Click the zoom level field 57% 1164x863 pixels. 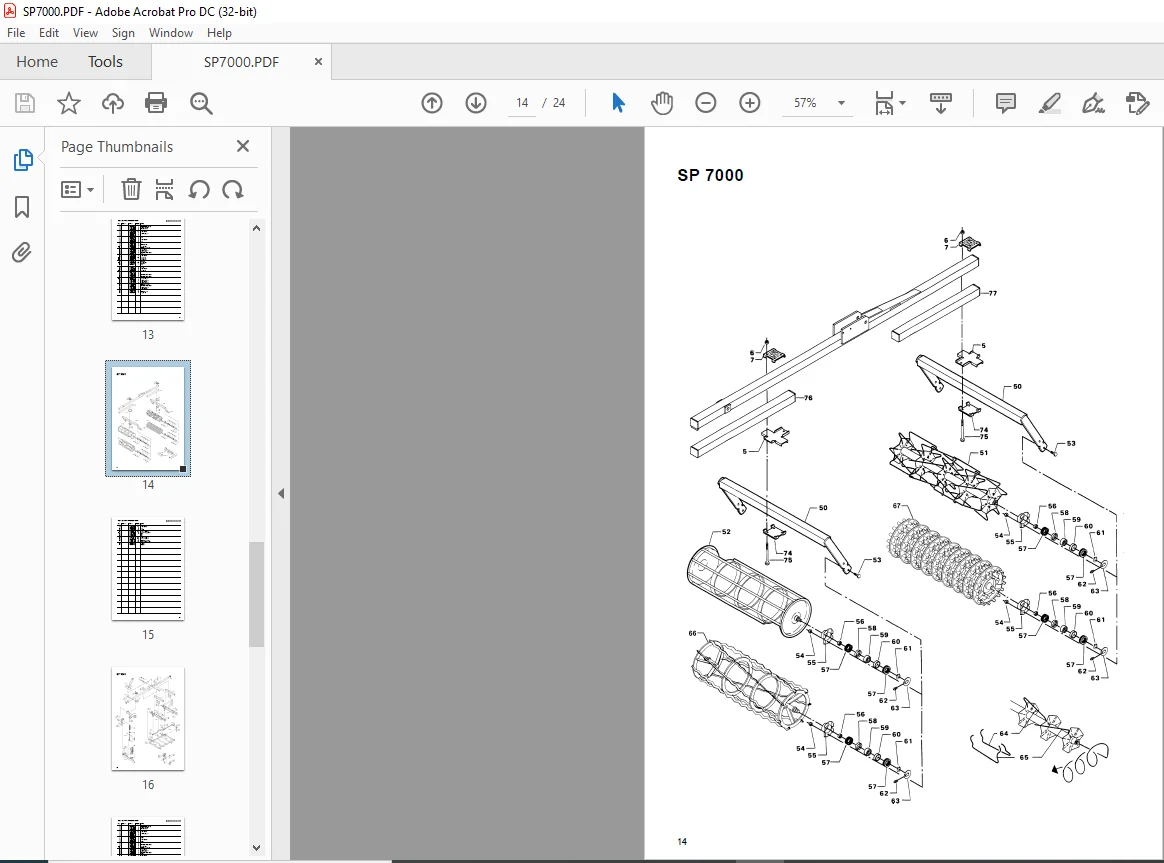(x=805, y=103)
